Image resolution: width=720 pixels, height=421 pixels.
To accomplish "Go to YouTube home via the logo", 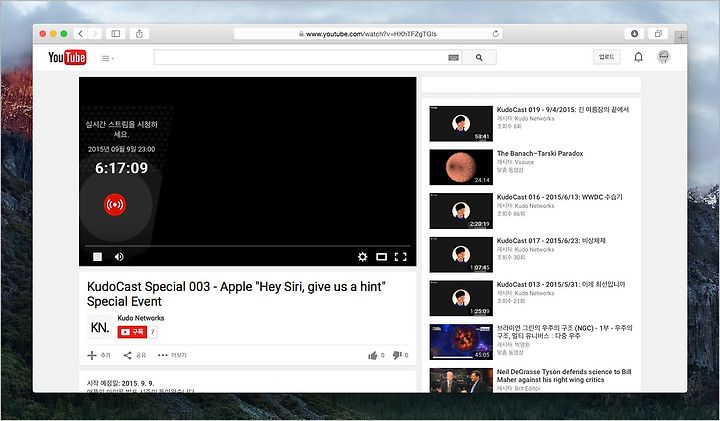I will [x=67, y=57].
